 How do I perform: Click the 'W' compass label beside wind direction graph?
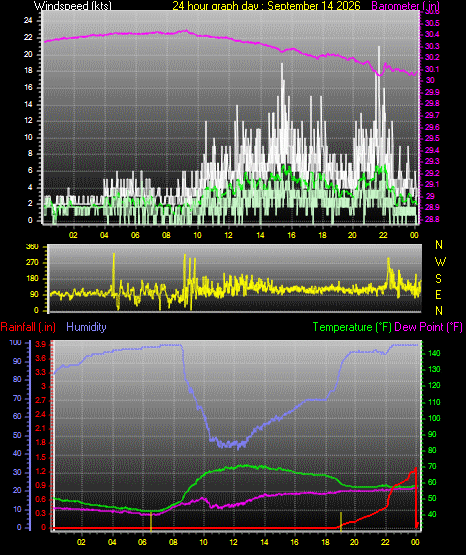440,262
